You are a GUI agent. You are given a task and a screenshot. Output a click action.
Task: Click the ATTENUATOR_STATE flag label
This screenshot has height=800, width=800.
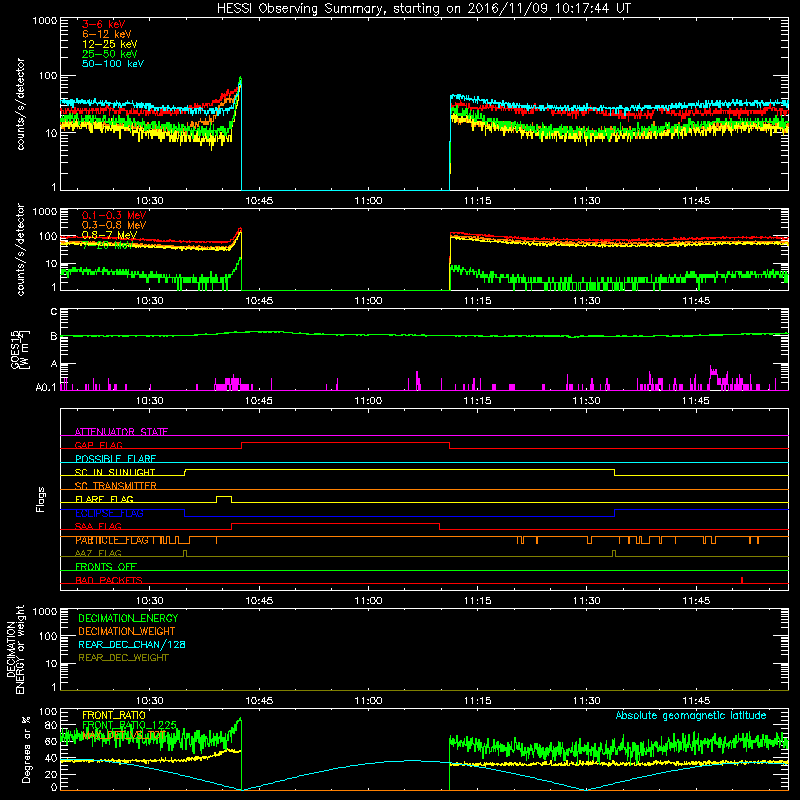pos(121,432)
